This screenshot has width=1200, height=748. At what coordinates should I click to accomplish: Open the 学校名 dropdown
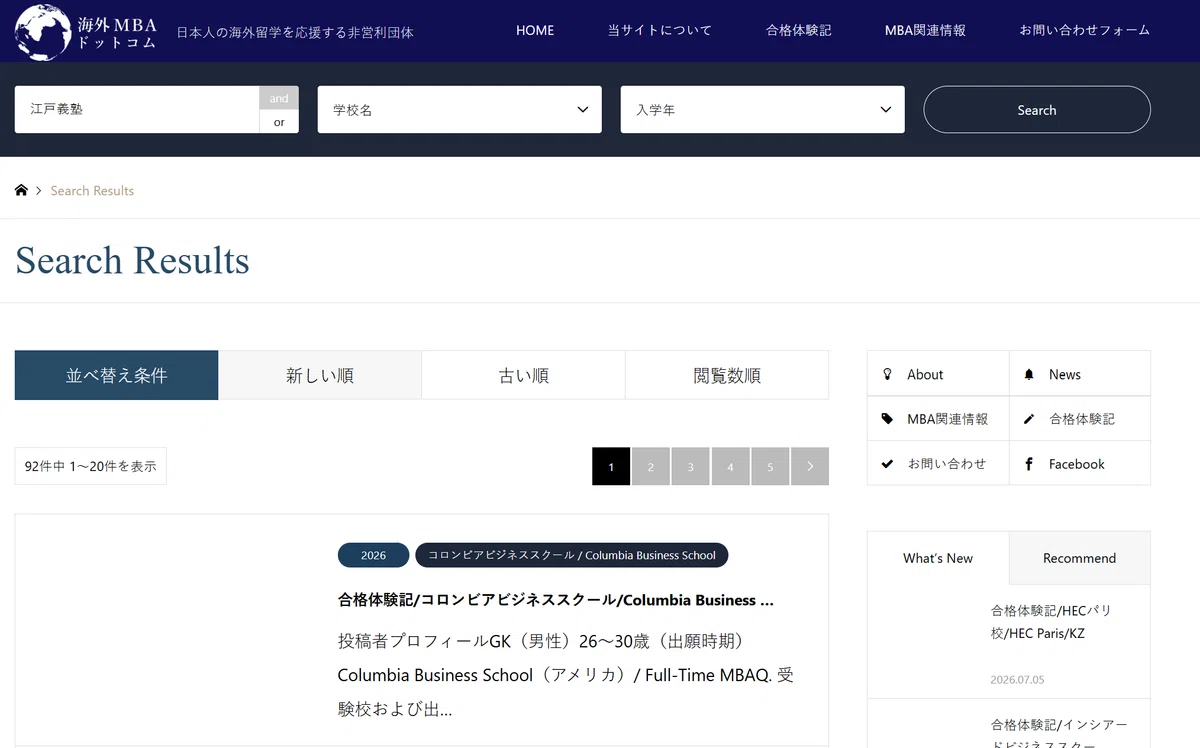tap(460, 110)
